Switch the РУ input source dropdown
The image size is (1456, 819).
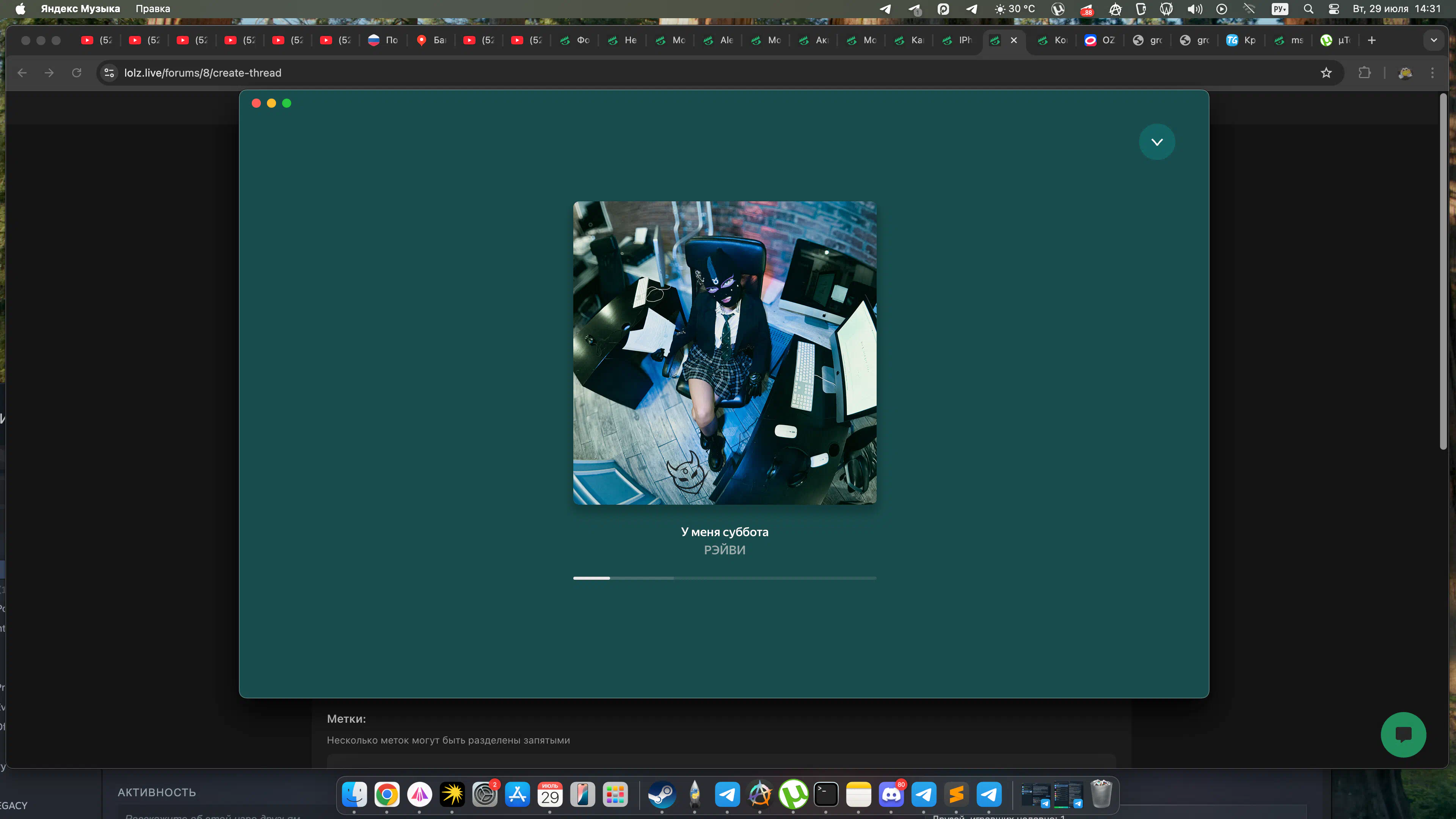point(1280,8)
